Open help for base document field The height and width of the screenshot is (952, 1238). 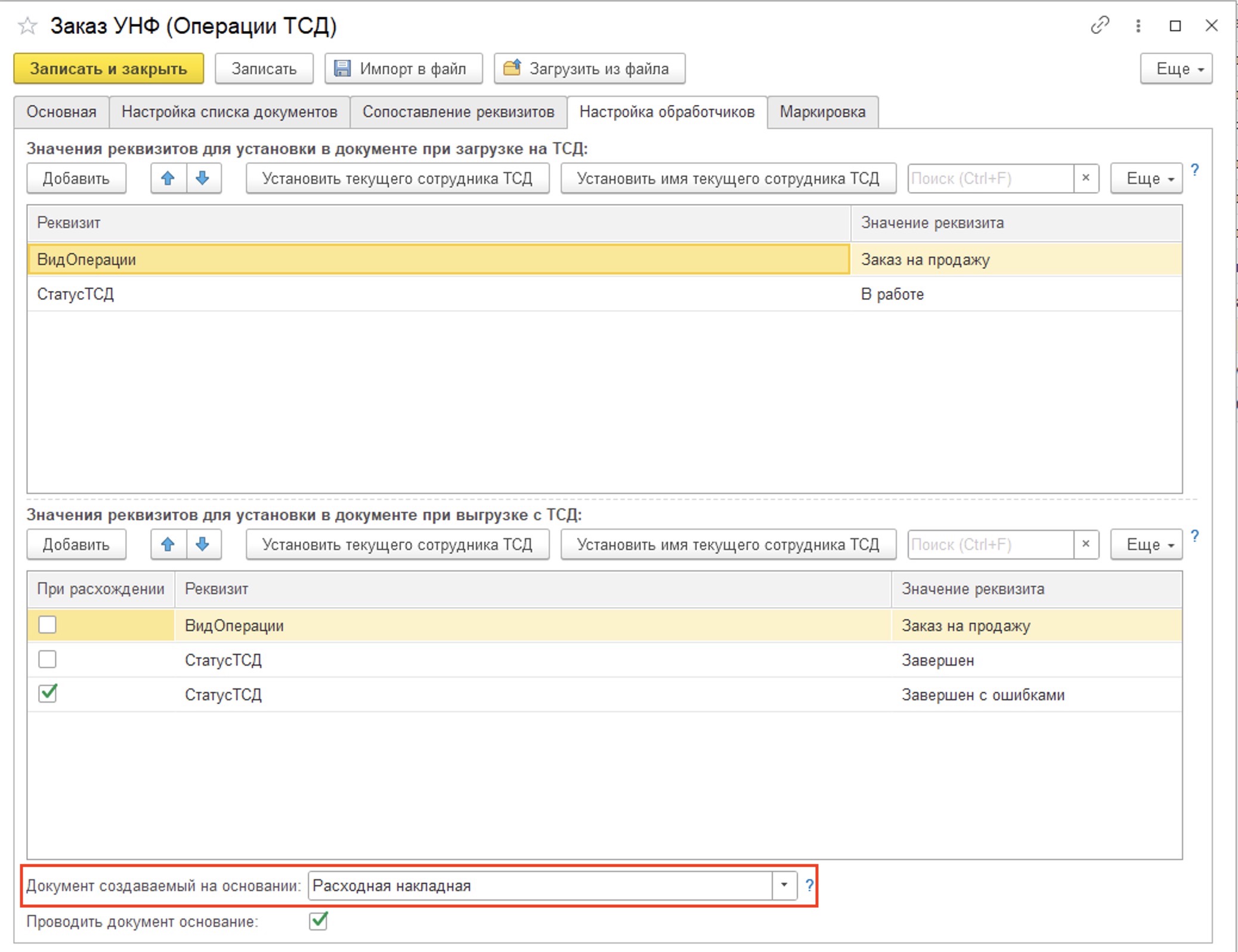809,886
